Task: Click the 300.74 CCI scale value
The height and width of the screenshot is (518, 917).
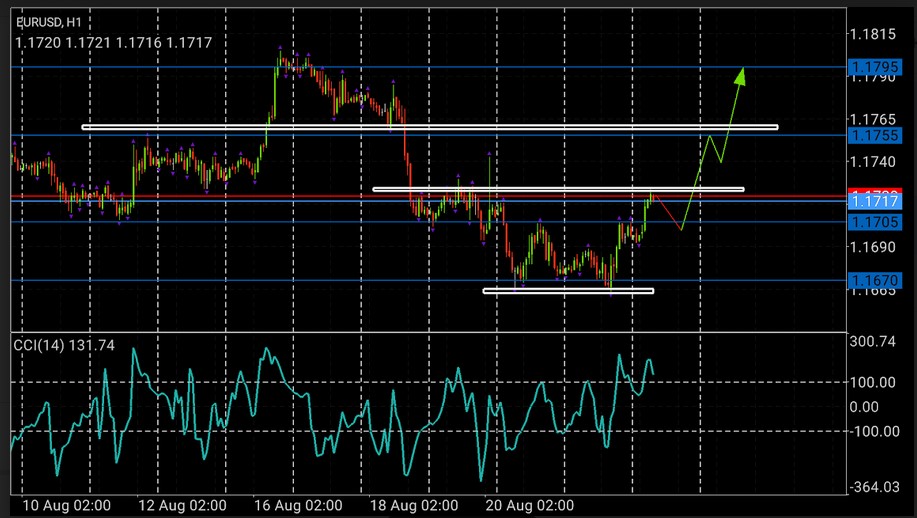Action: pos(871,342)
